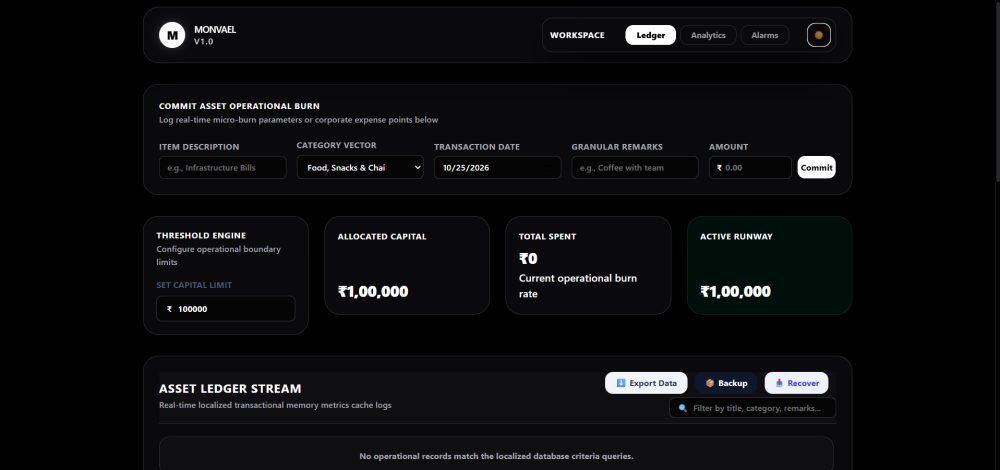The image size is (1000, 470).
Task: Click the download icon on Export Data
Action: [x=621, y=383]
